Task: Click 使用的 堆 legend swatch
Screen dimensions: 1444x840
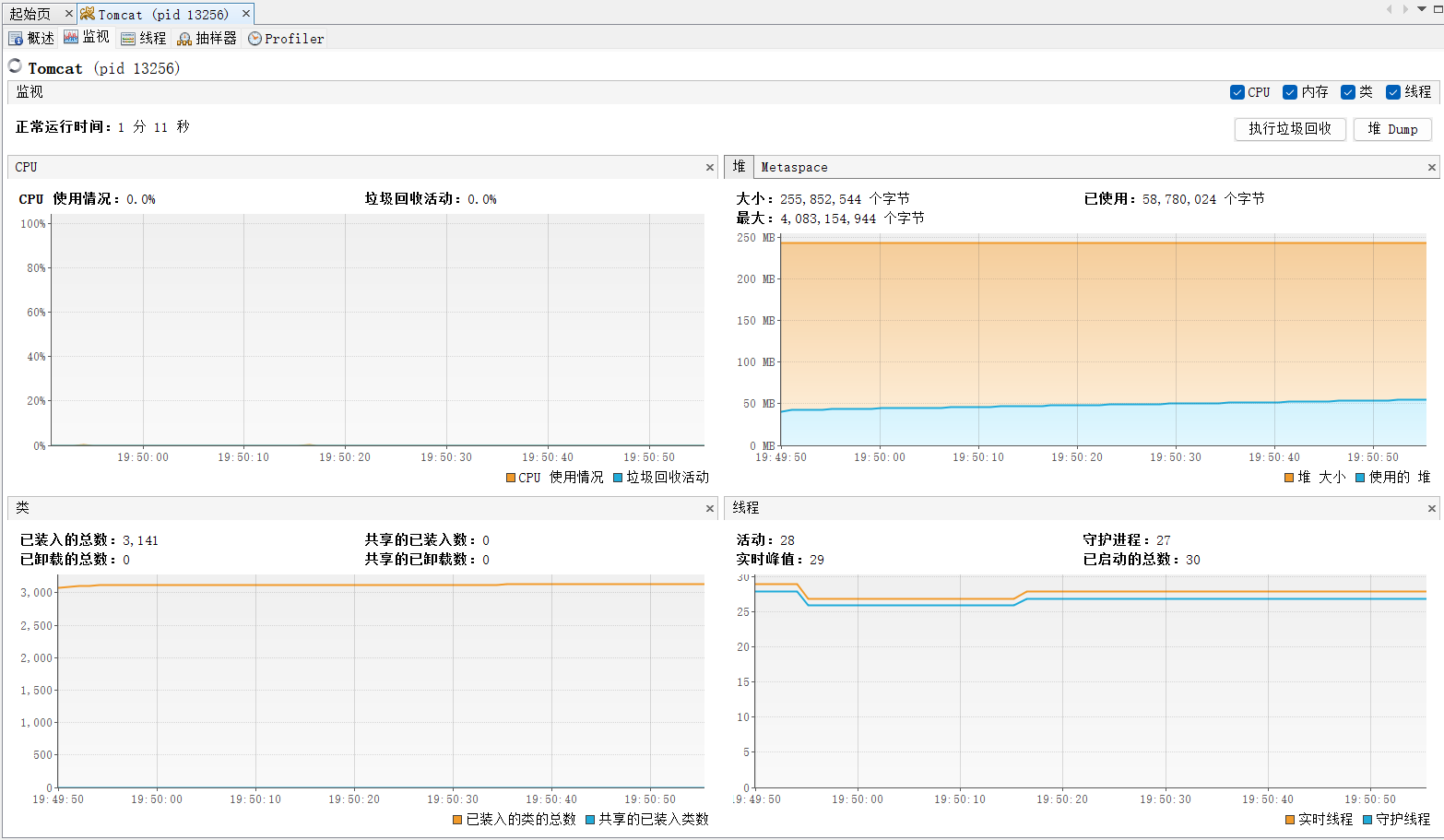Action: click(x=1360, y=478)
